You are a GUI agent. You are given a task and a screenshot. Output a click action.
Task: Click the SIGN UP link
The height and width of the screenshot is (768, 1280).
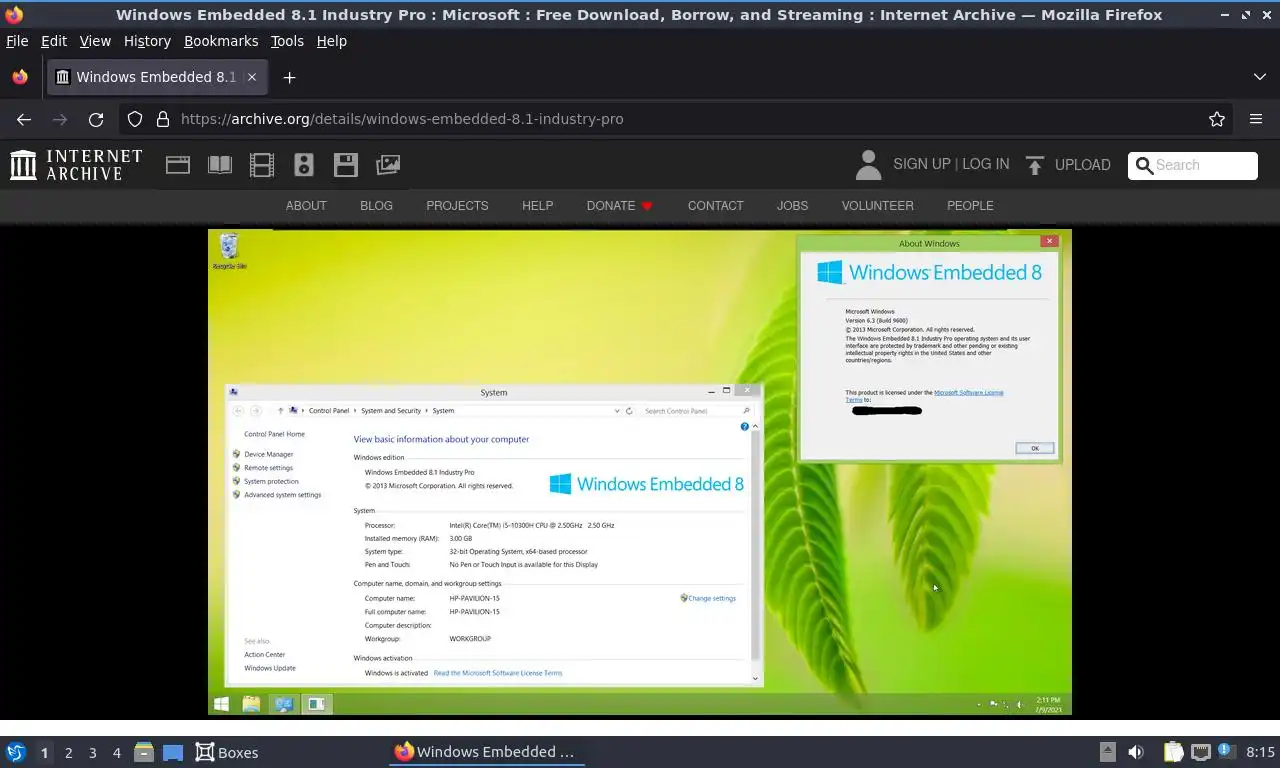[921, 164]
